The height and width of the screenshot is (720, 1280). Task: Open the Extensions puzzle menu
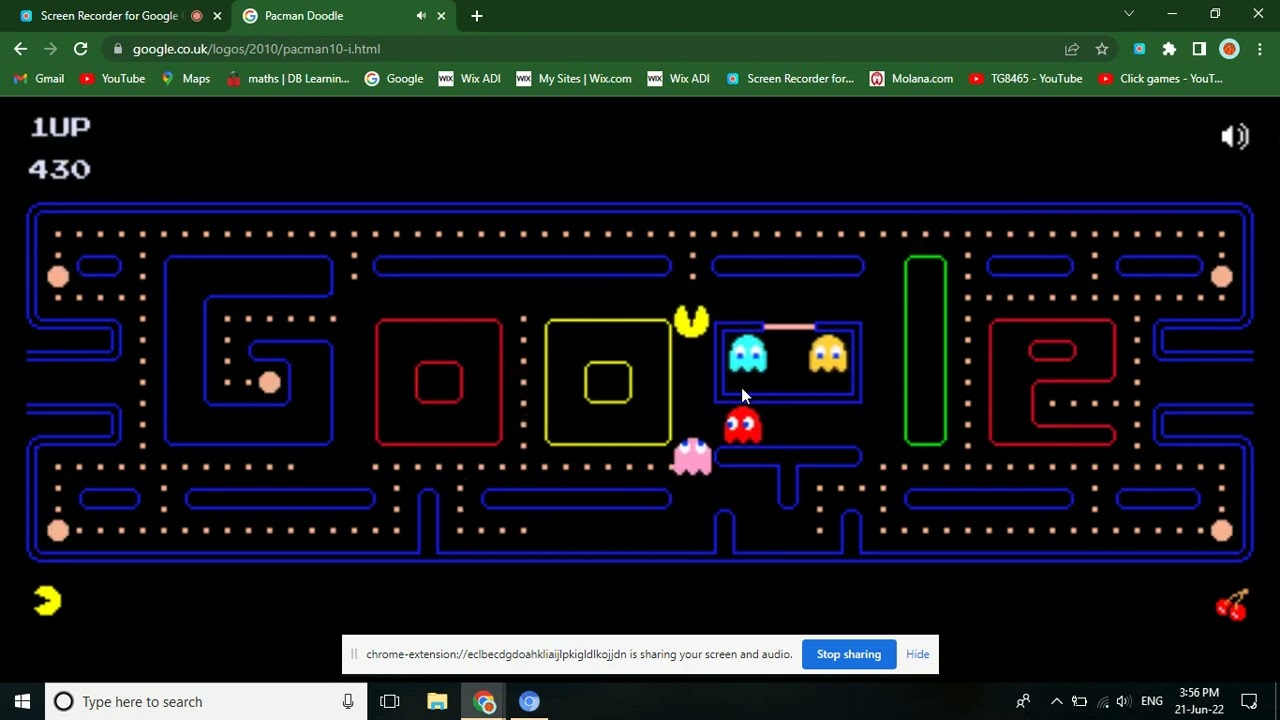pyautogui.click(x=1169, y=49)
